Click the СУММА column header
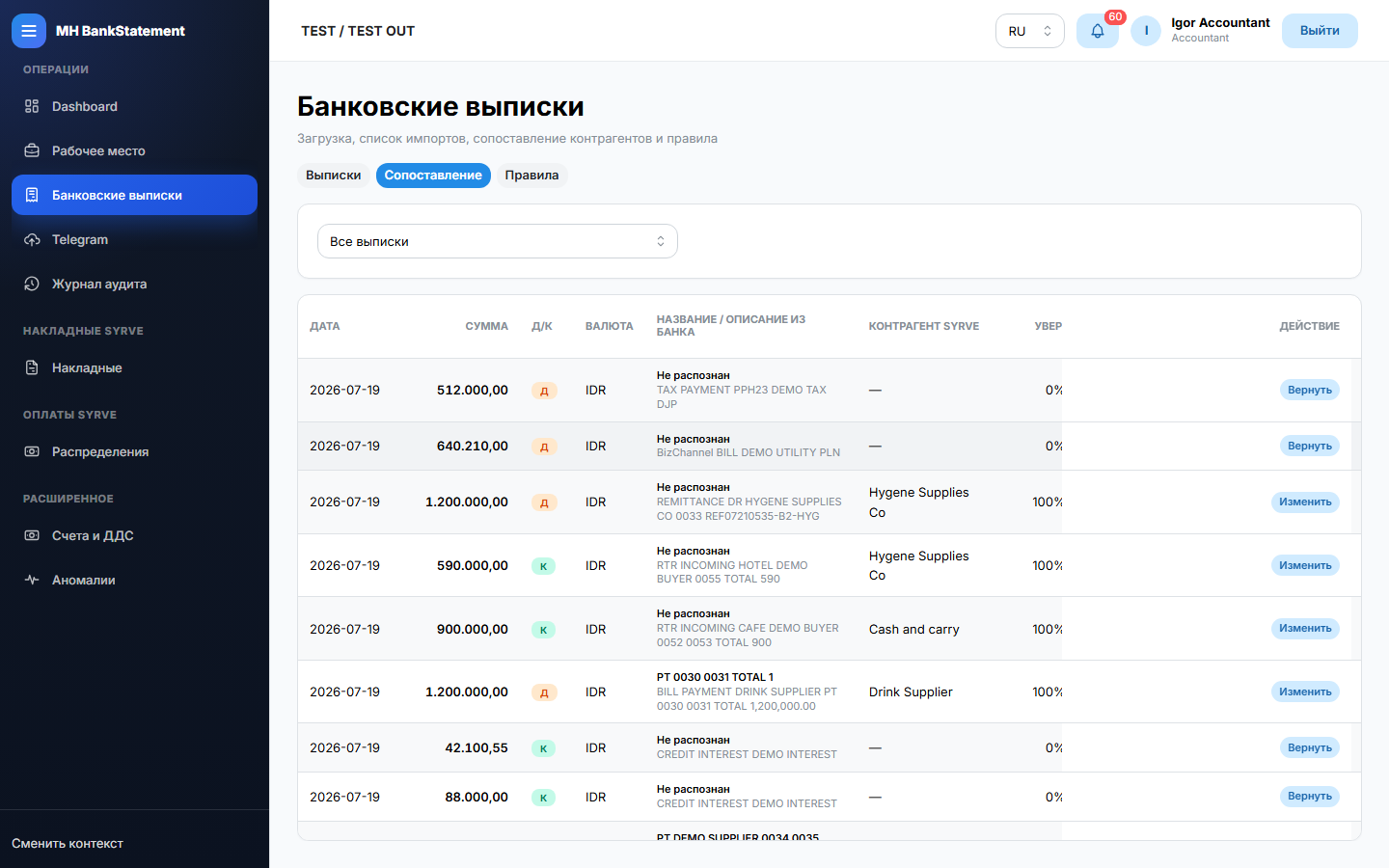 (486, 326)
